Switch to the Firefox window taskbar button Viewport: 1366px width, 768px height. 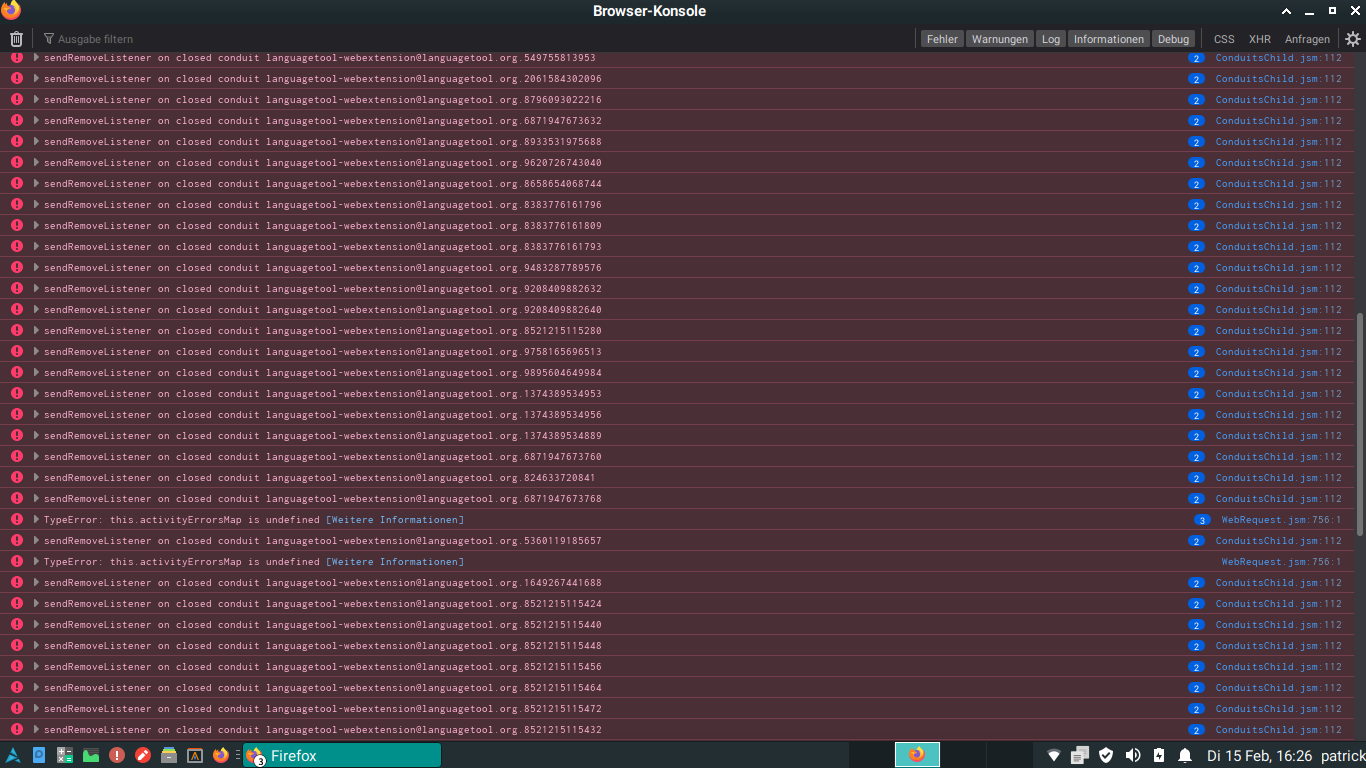(x=341, y=756)
